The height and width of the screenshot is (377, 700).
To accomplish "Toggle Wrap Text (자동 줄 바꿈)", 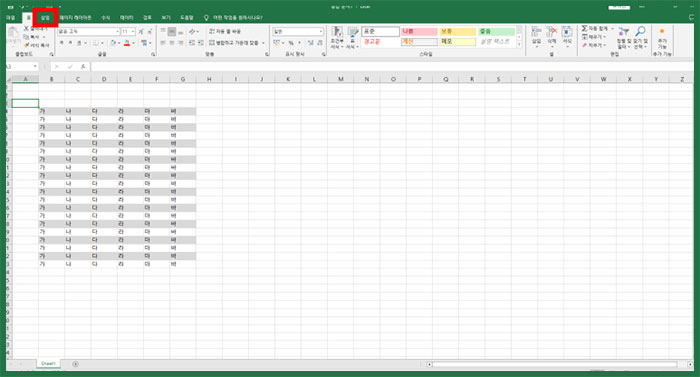I will pos(225,32).
